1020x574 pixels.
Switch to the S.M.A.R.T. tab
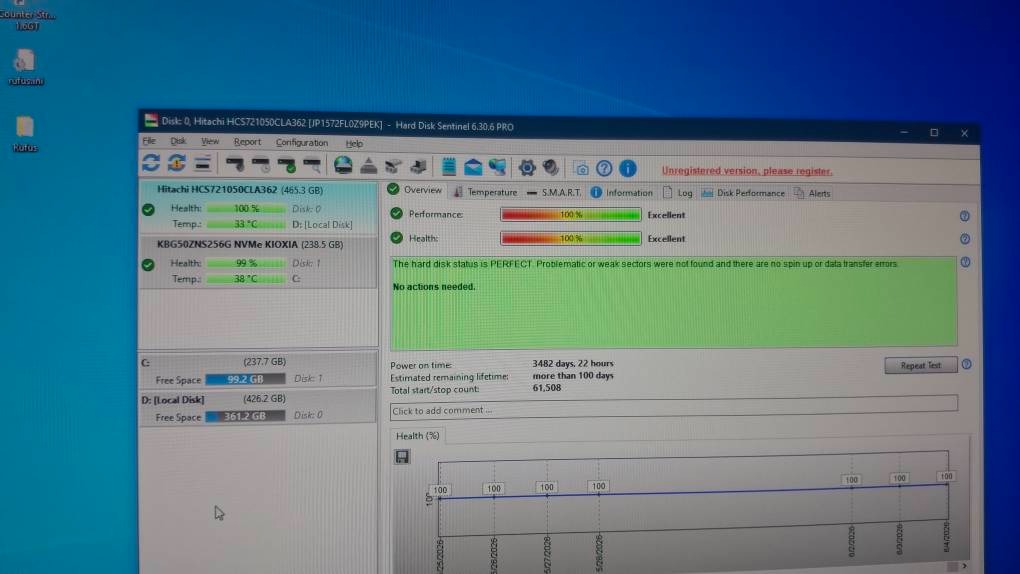554,193
